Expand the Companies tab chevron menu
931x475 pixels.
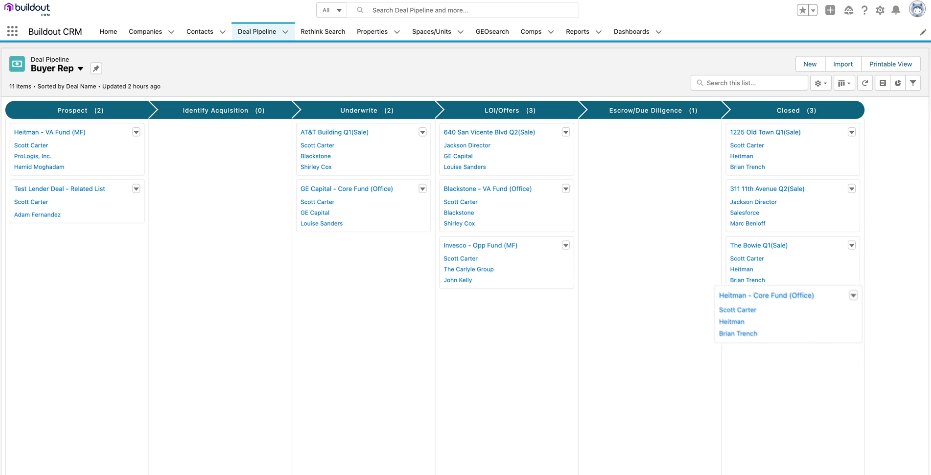point(171,32)
